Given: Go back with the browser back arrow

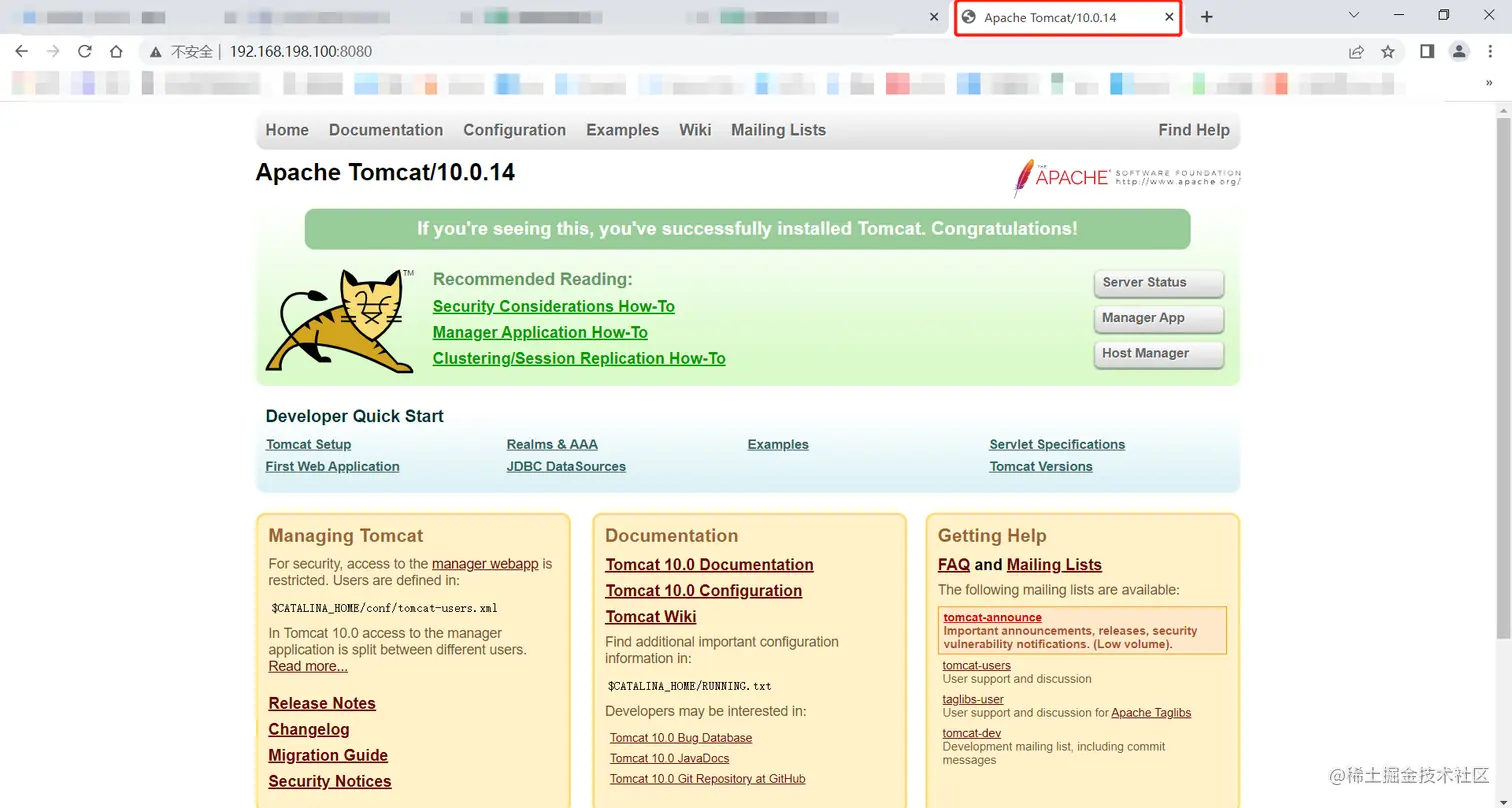Looking at the screenshot, I should pos(22,51).
